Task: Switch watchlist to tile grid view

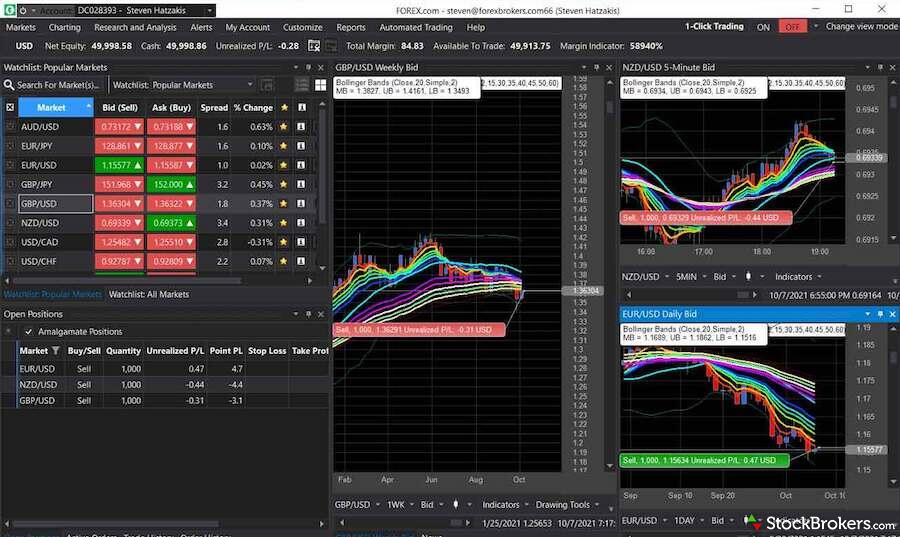Action: pos(320,86)
